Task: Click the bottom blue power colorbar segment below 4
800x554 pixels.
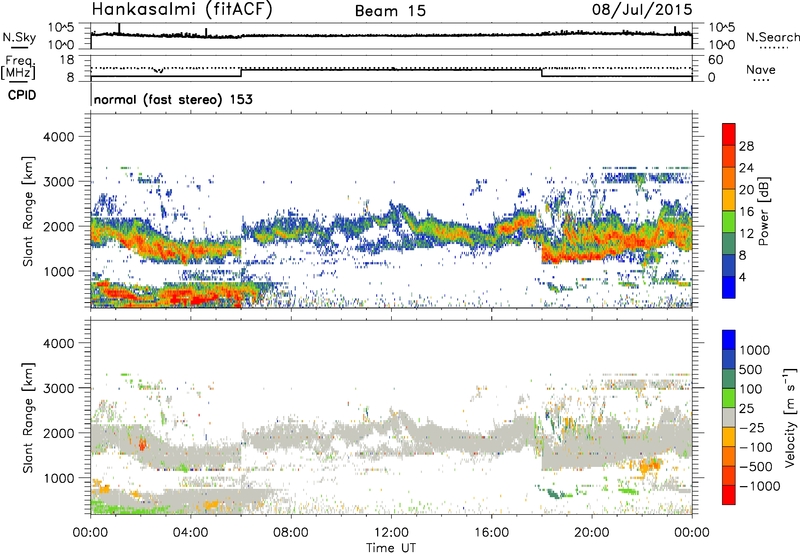Action: (729, 288)
